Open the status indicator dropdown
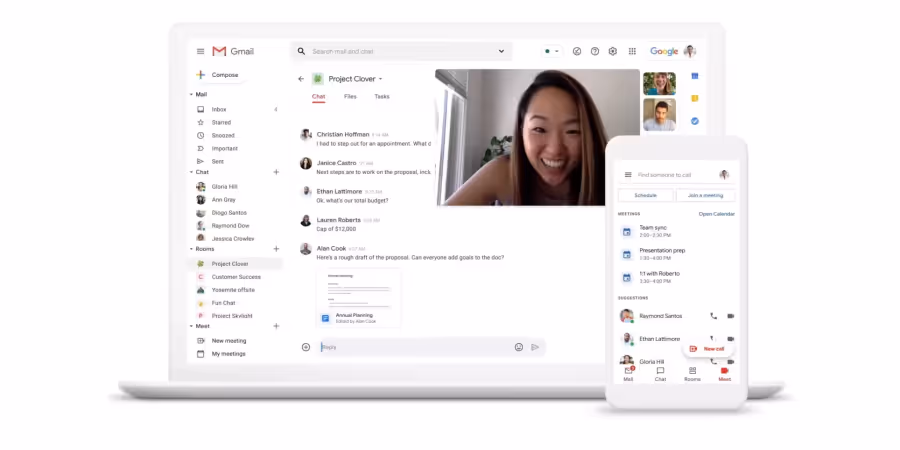Image resolution: width=900 pixels, height=450 pixels. point(552,51)
